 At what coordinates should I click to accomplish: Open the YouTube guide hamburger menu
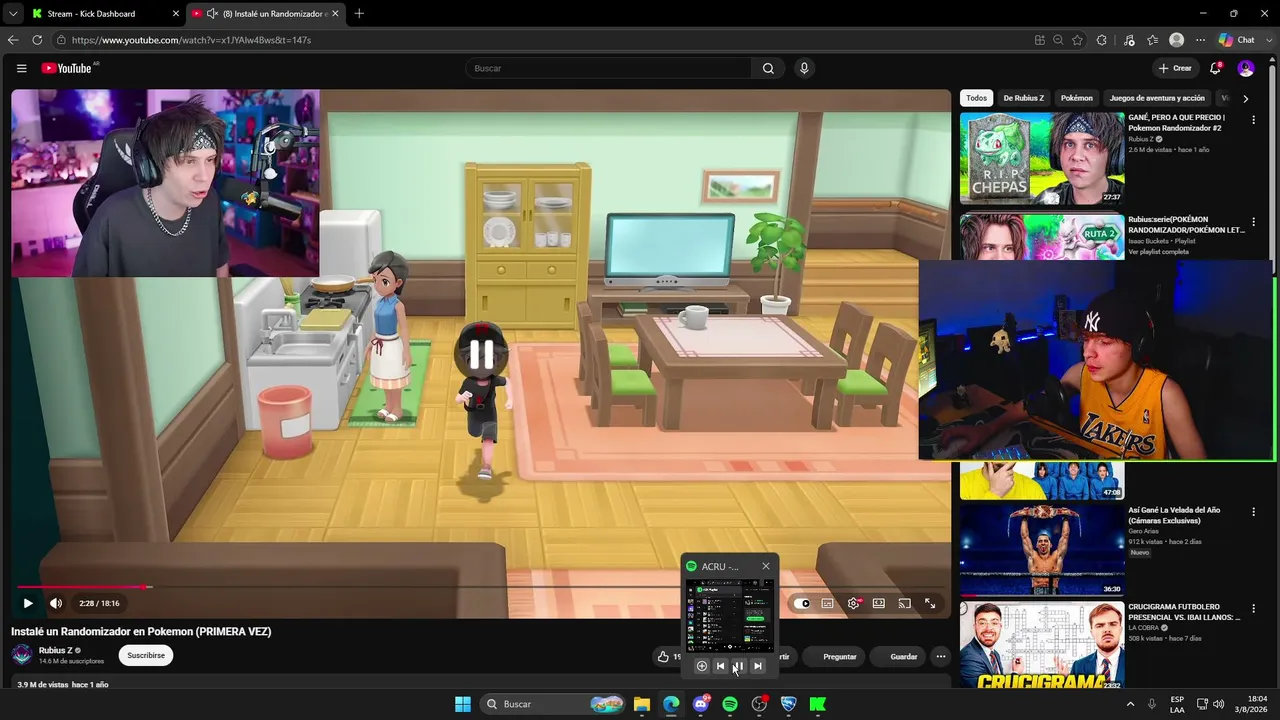click(x=21, y=68)
